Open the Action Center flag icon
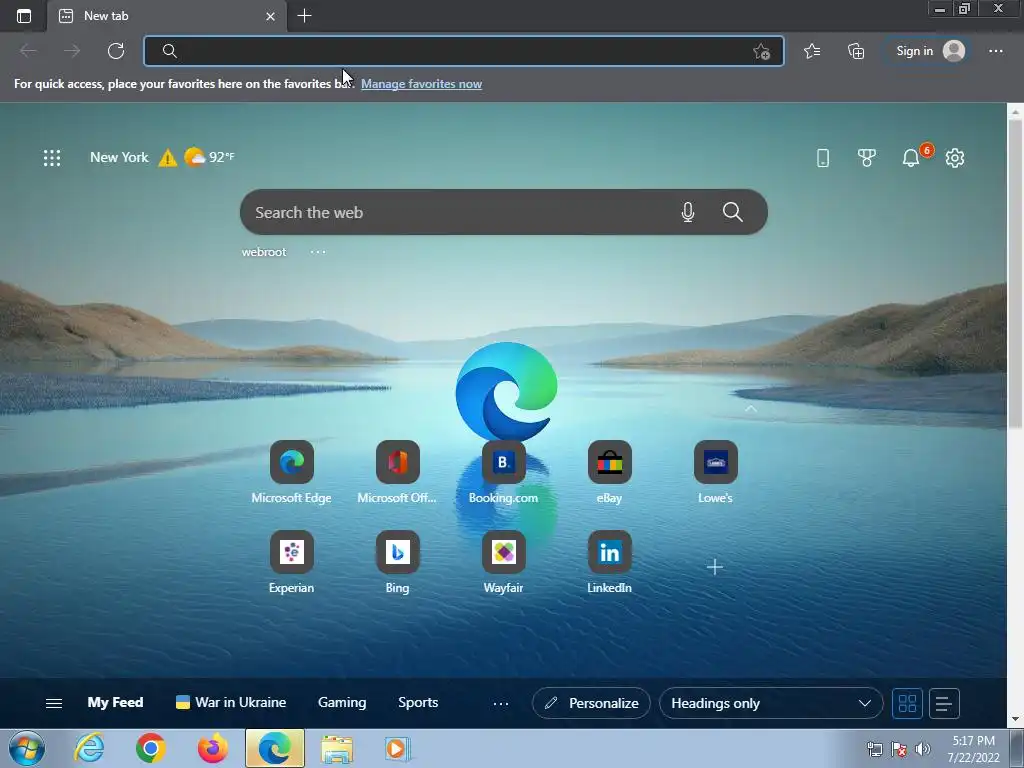Image resolution: width=1024 pixels, height=768 pixels. pos(899,749)
